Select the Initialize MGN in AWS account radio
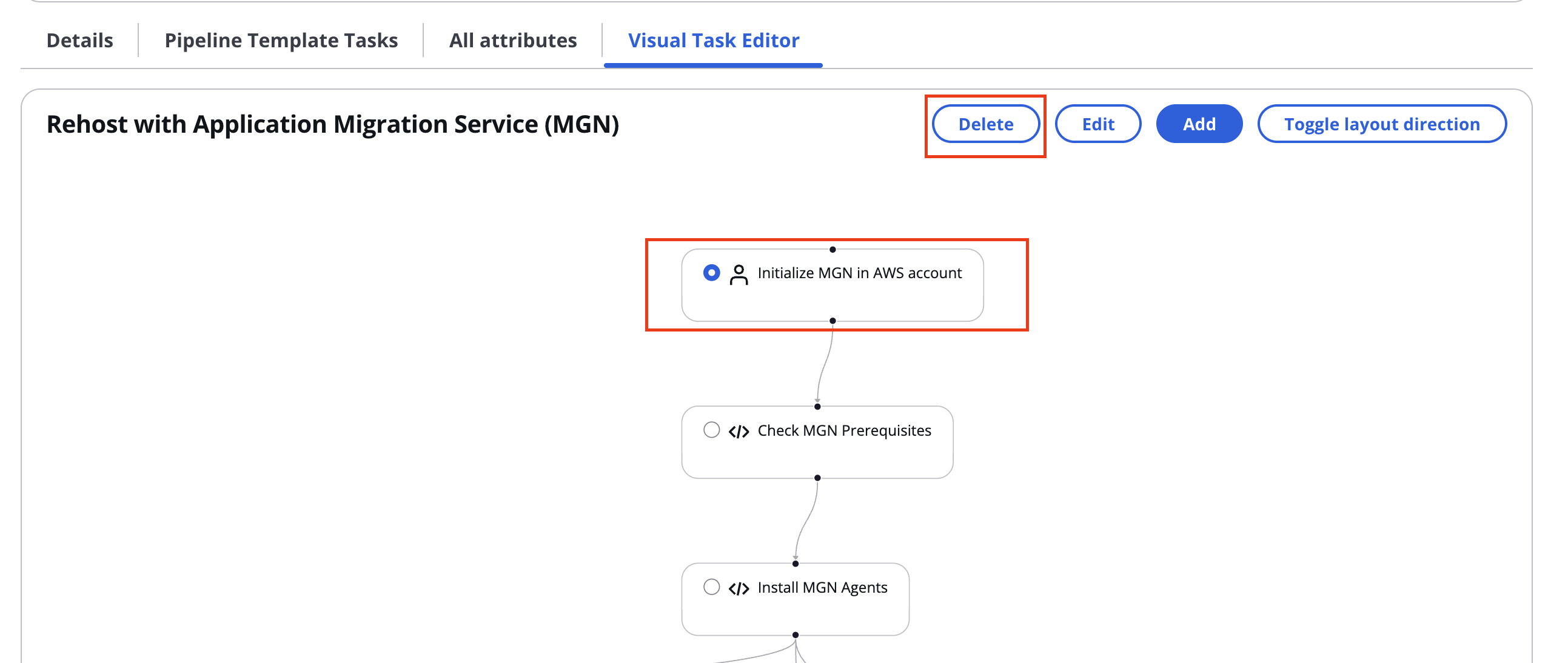Image resolution: width=1568 pixels, height=663 pixels. (711, 273)
